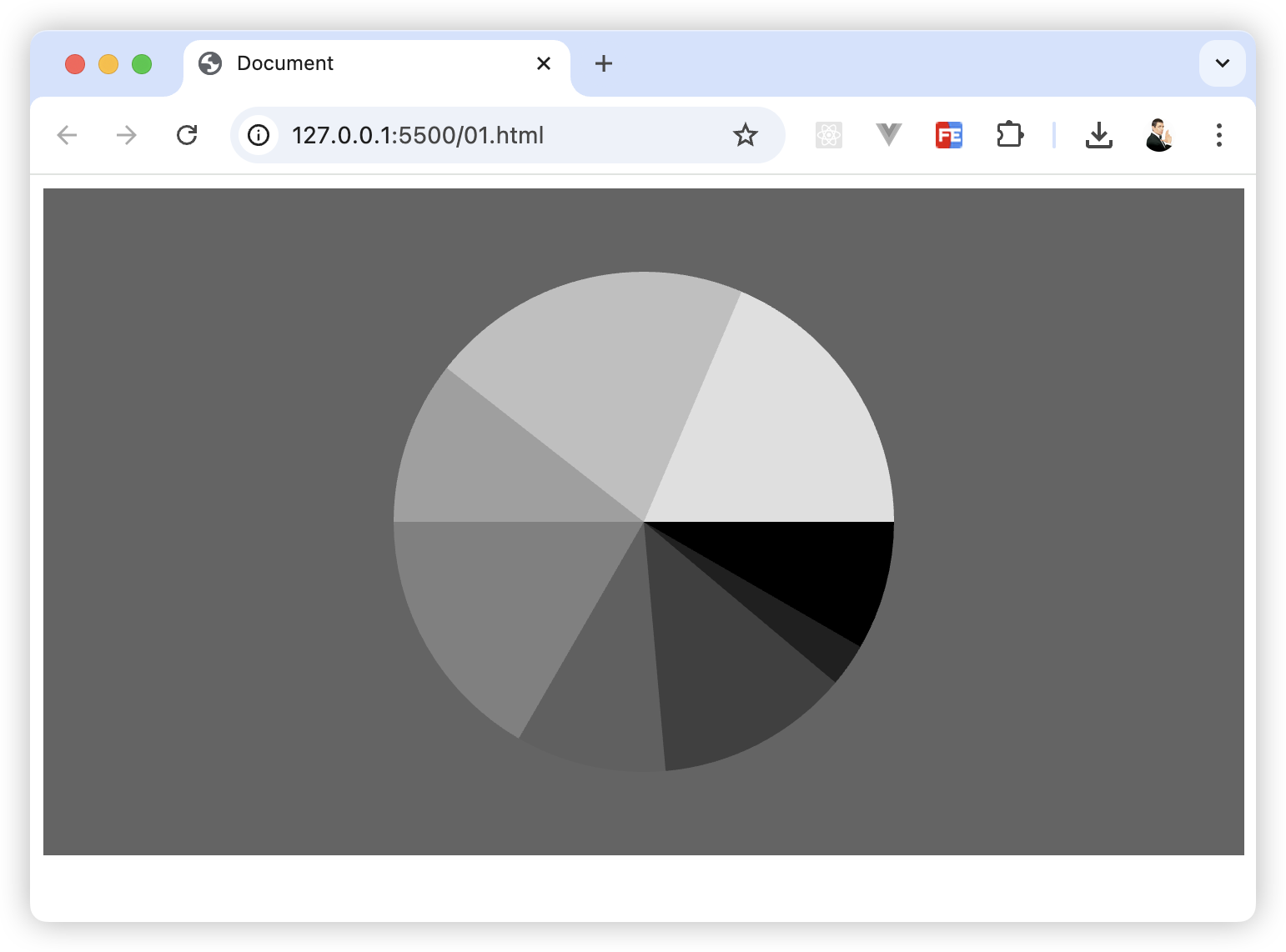
Task: Expand the tab search dropdown arrow
Action: [1223, 63]
